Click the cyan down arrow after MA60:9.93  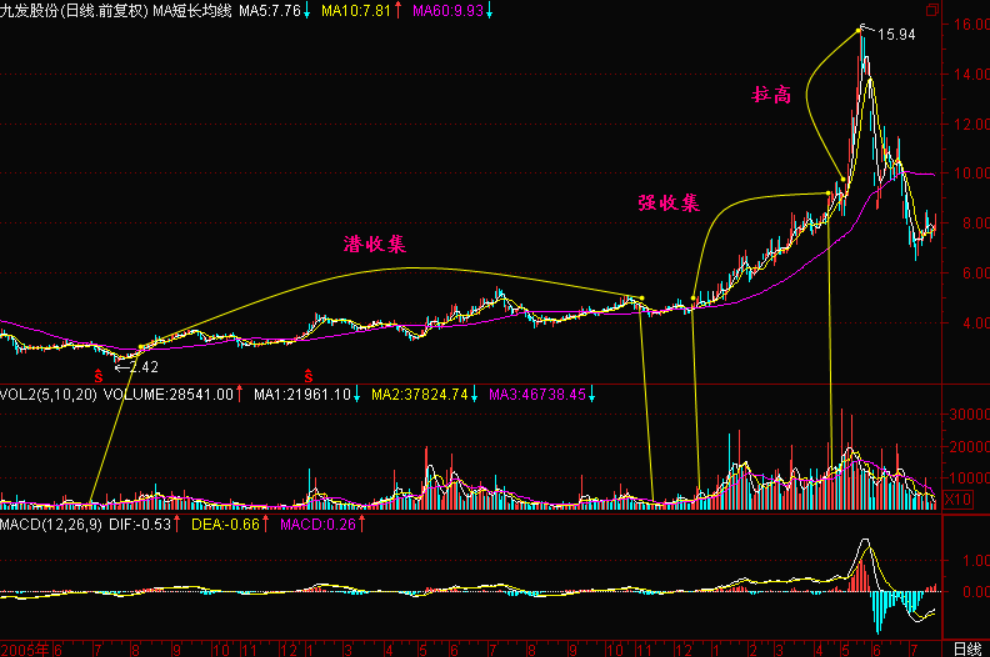pos(489,10)
